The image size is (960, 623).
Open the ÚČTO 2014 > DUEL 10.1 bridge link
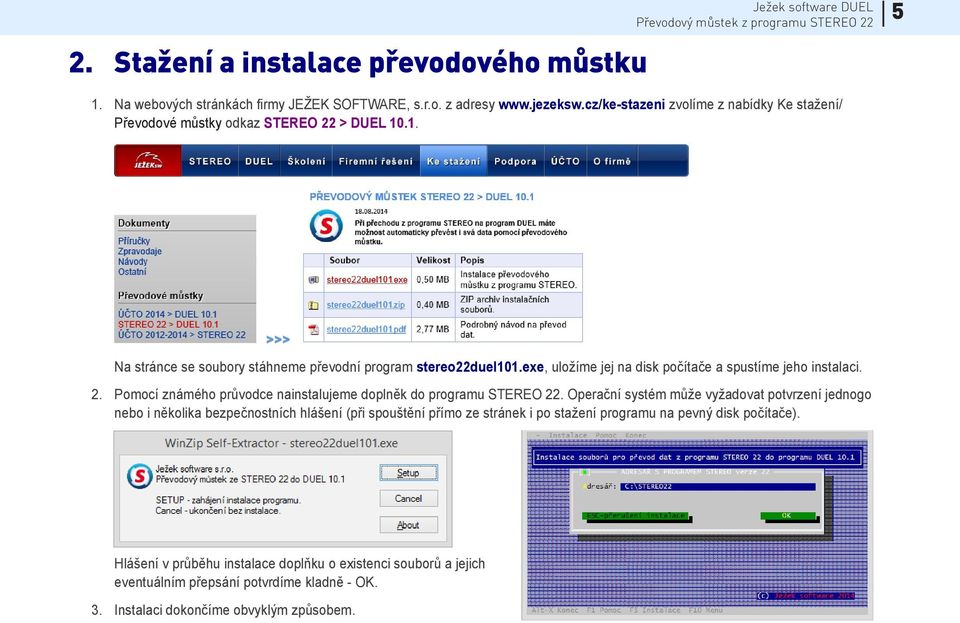pyautogui.click(x=168, y=314)
